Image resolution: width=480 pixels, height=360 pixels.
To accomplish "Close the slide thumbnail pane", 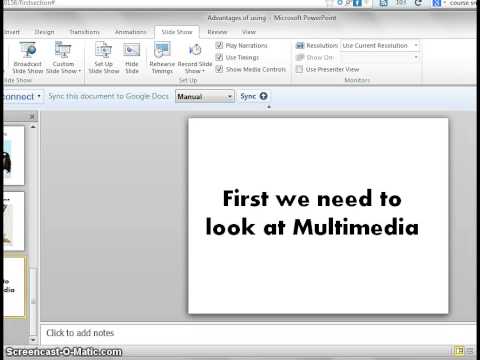I will [x=32, y=117].
